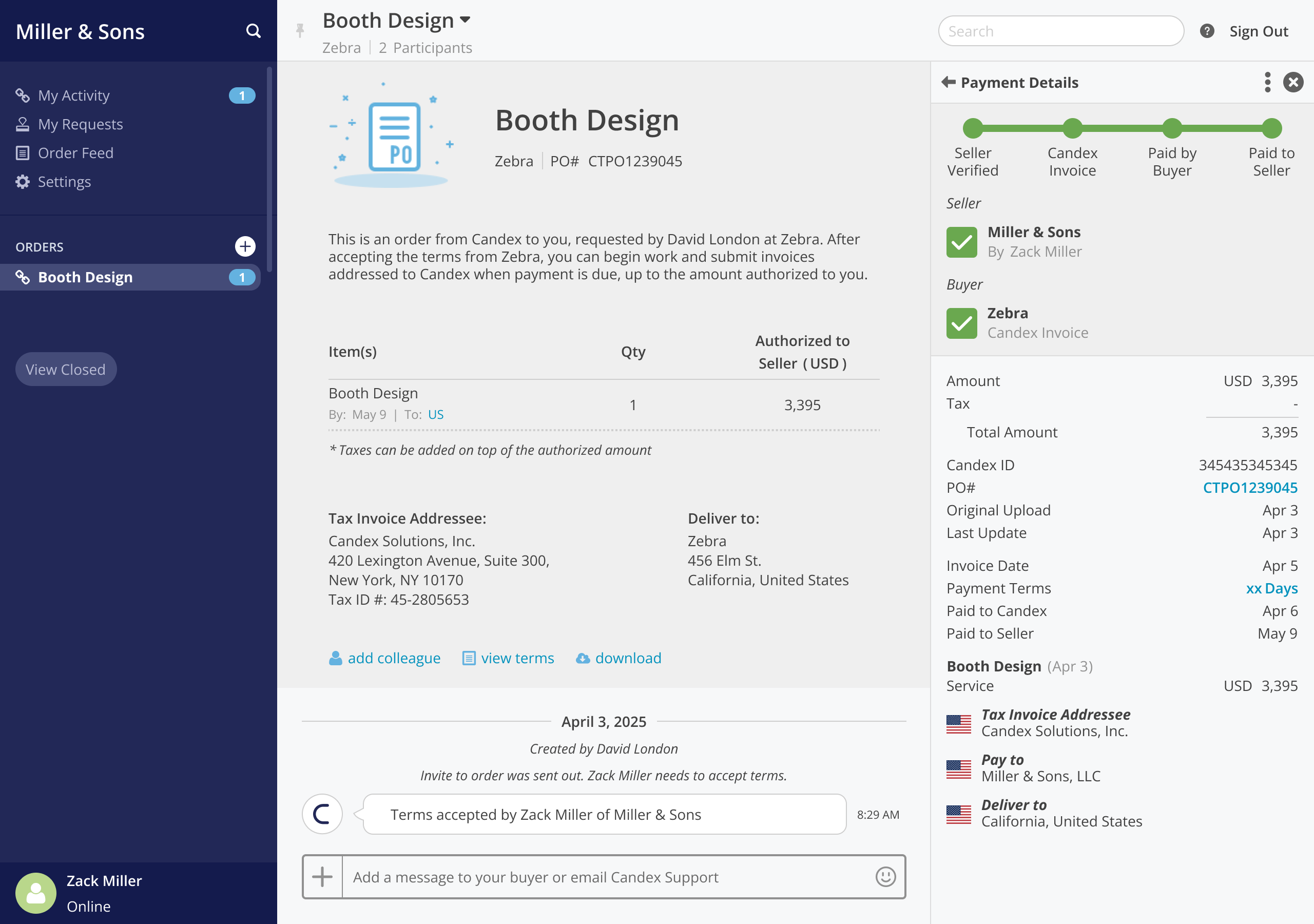Click the attachment plus icon in message box

click(322, 876)
